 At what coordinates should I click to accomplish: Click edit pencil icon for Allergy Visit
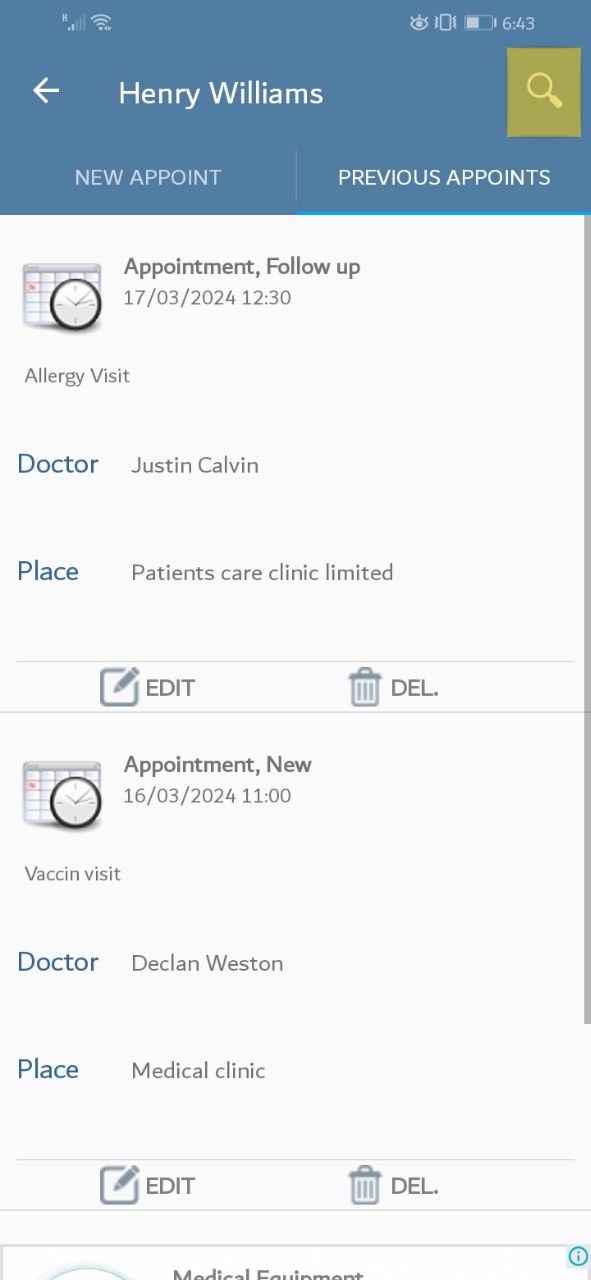[x=120, y=687]
